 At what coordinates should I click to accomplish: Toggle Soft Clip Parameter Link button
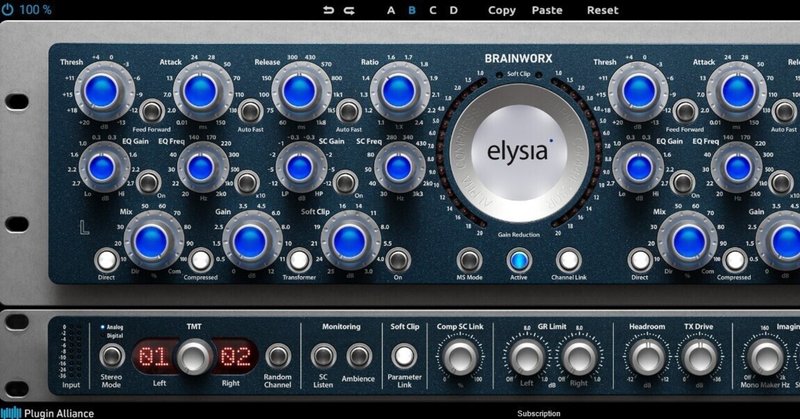coord(404,356)
